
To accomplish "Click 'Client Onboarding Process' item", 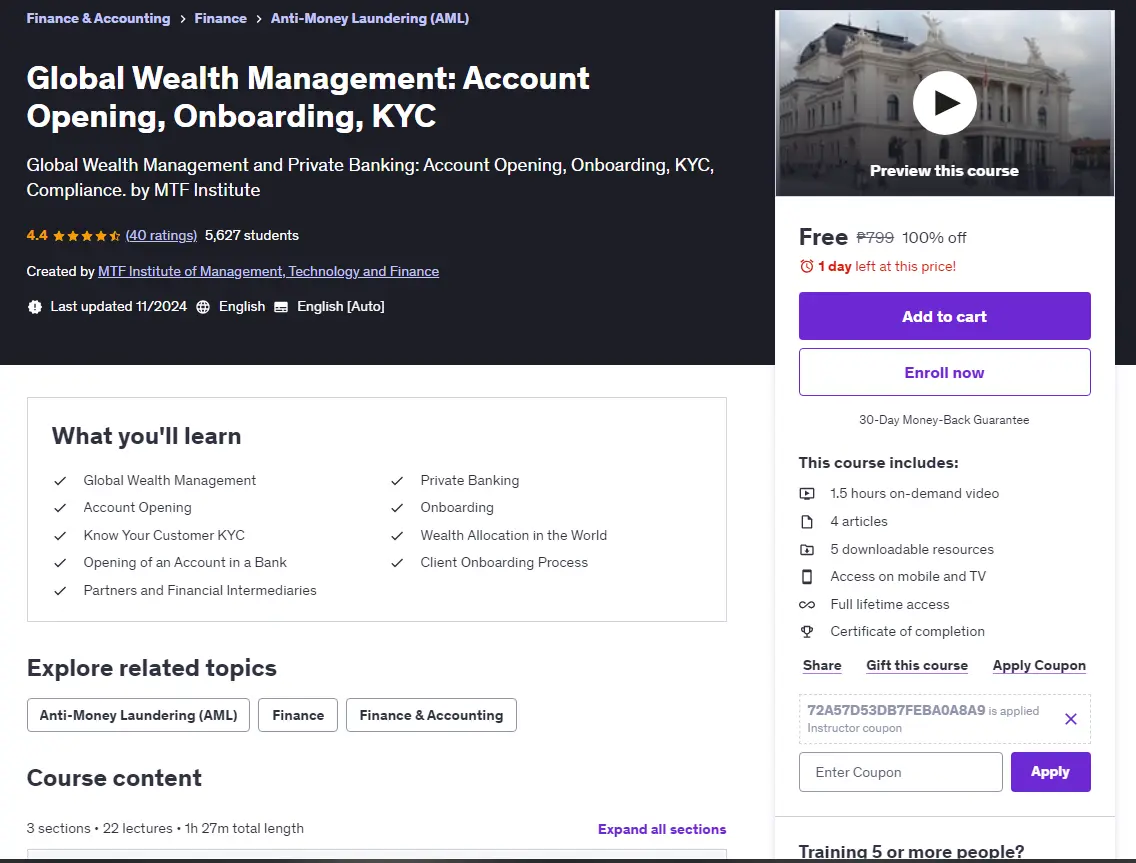I will (x=504, y=563).
